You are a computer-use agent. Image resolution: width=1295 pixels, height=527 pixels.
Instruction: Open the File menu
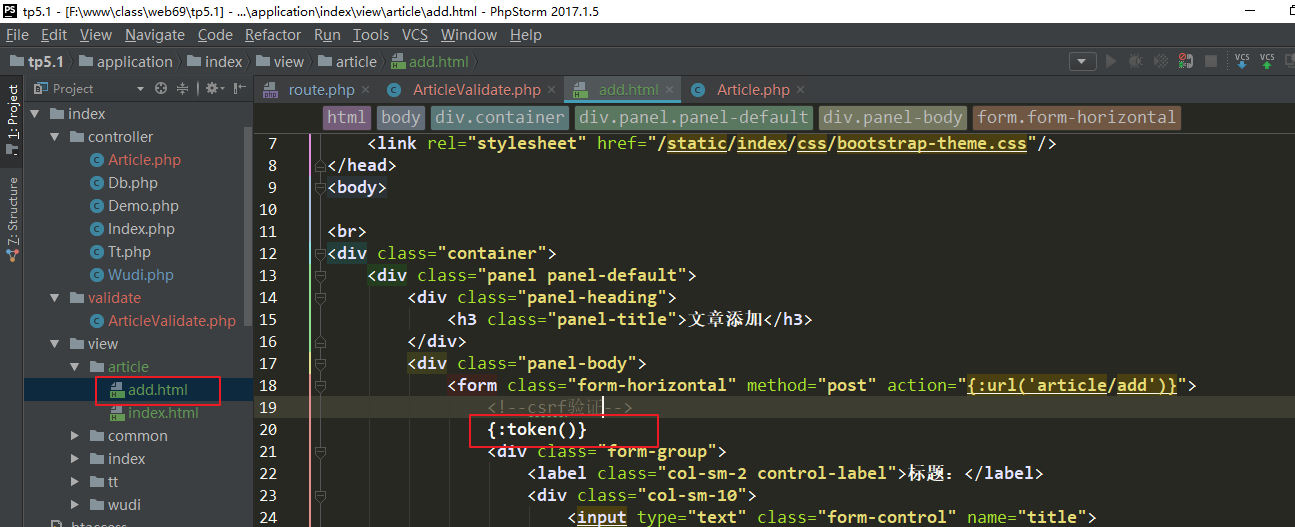tap(17, 34)
